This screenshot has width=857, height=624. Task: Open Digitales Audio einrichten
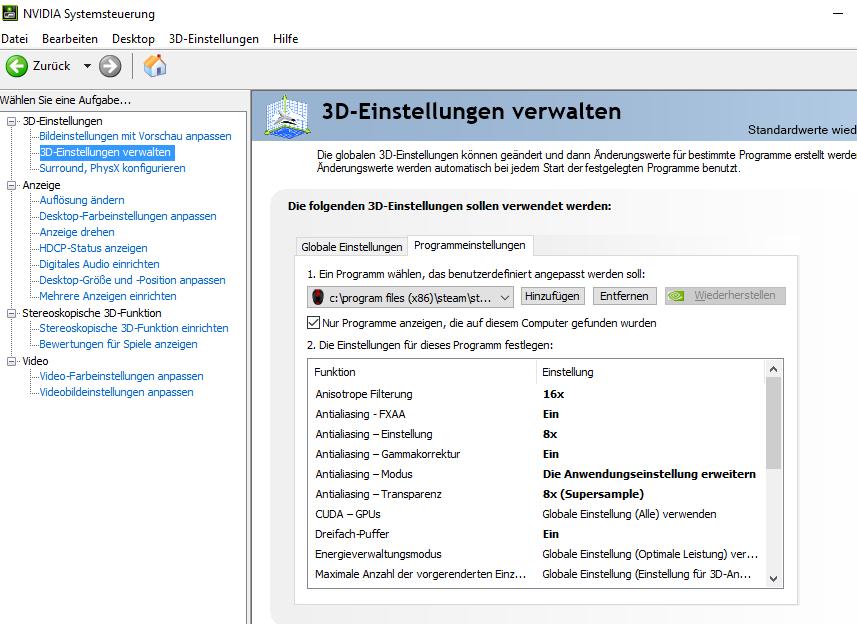(x=99, y=264)
